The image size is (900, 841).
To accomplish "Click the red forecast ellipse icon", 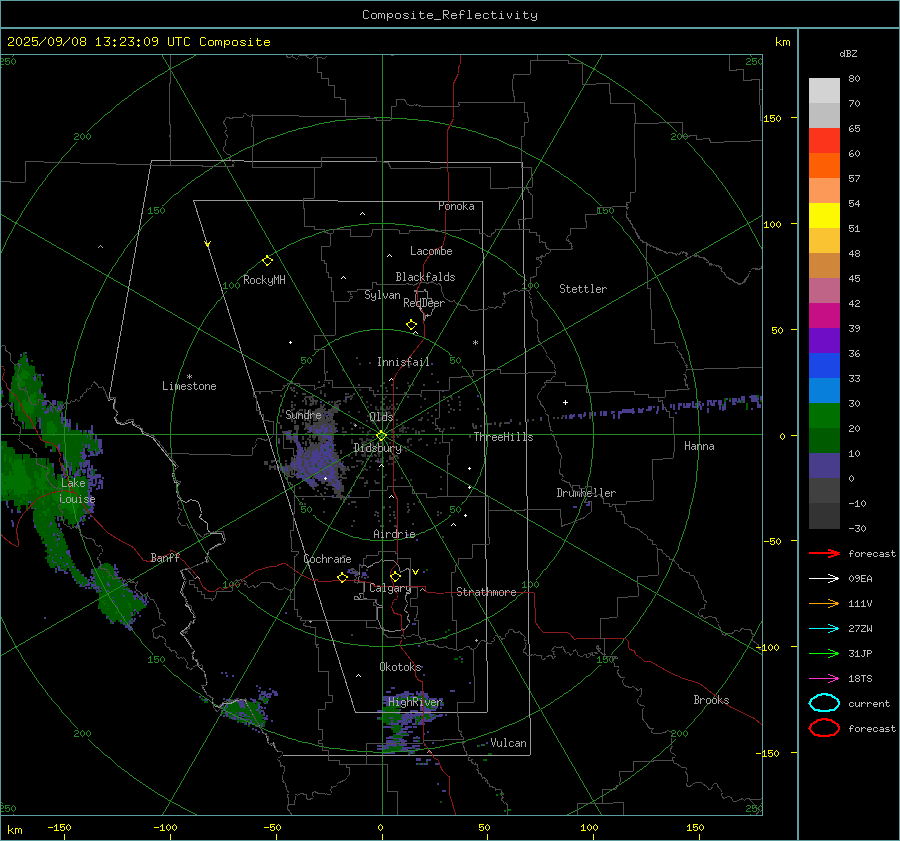I will (824, 728).
